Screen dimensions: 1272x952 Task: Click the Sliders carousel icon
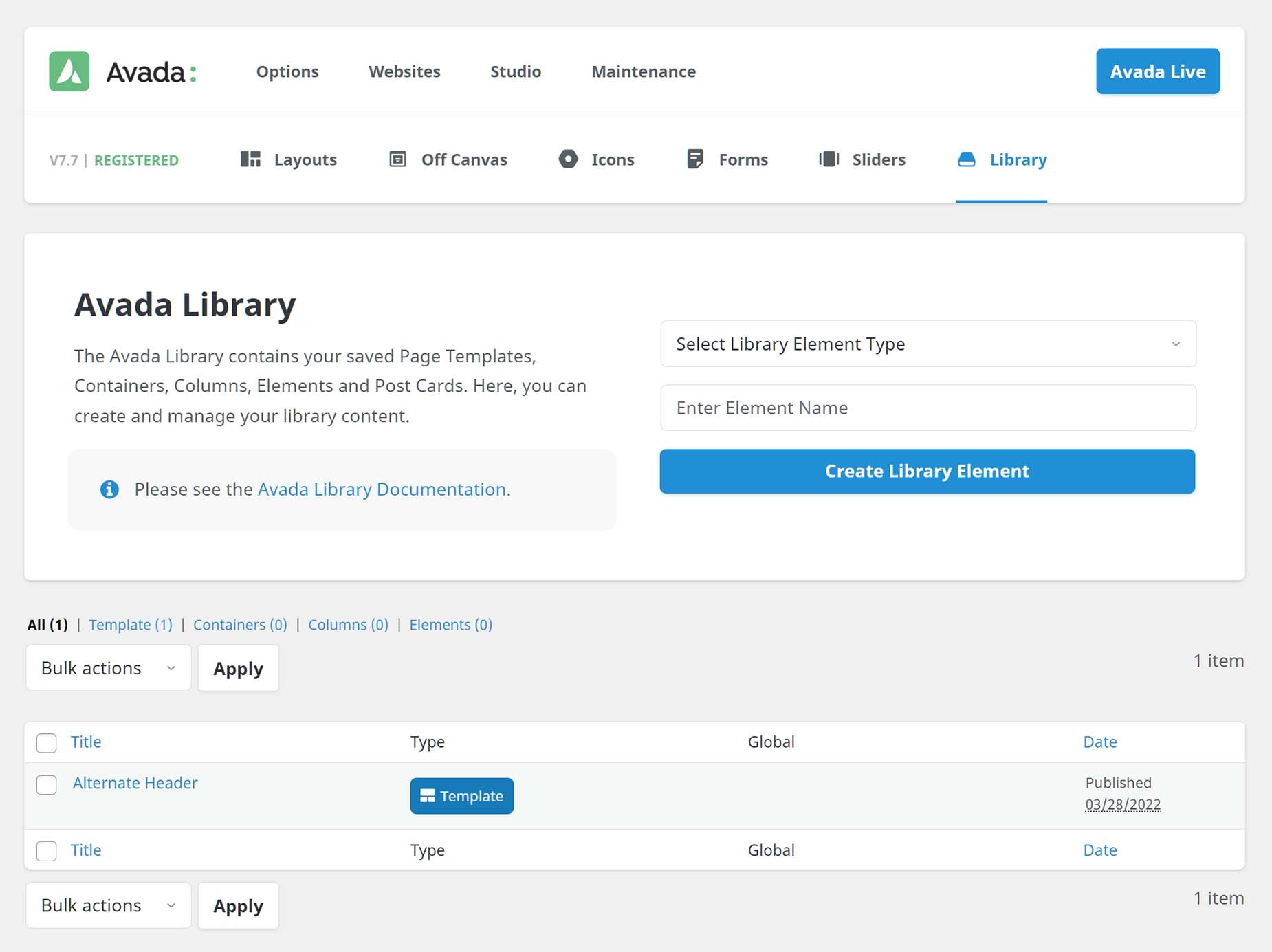pos(829,159)
